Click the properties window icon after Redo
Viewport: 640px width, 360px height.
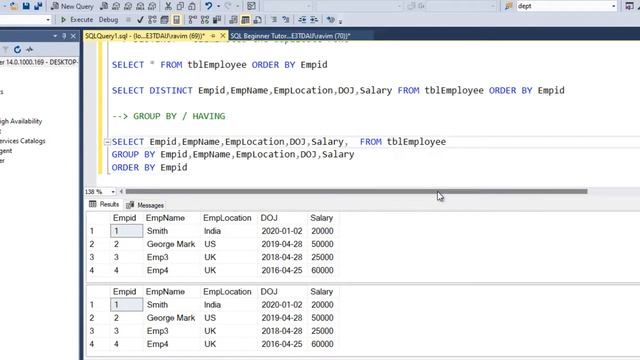251,6
